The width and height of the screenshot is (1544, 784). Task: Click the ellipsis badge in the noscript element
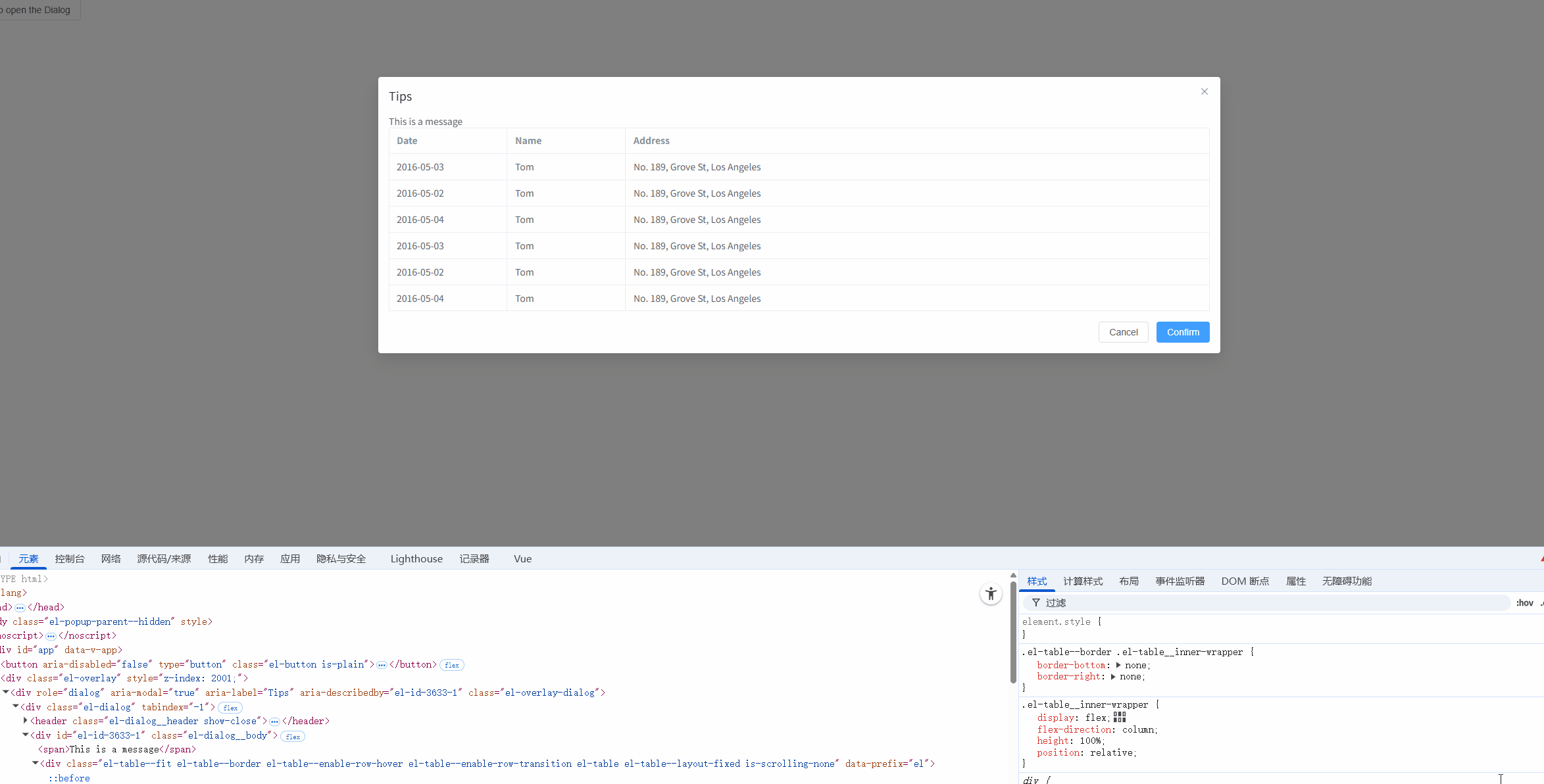[x=51, y=636]
